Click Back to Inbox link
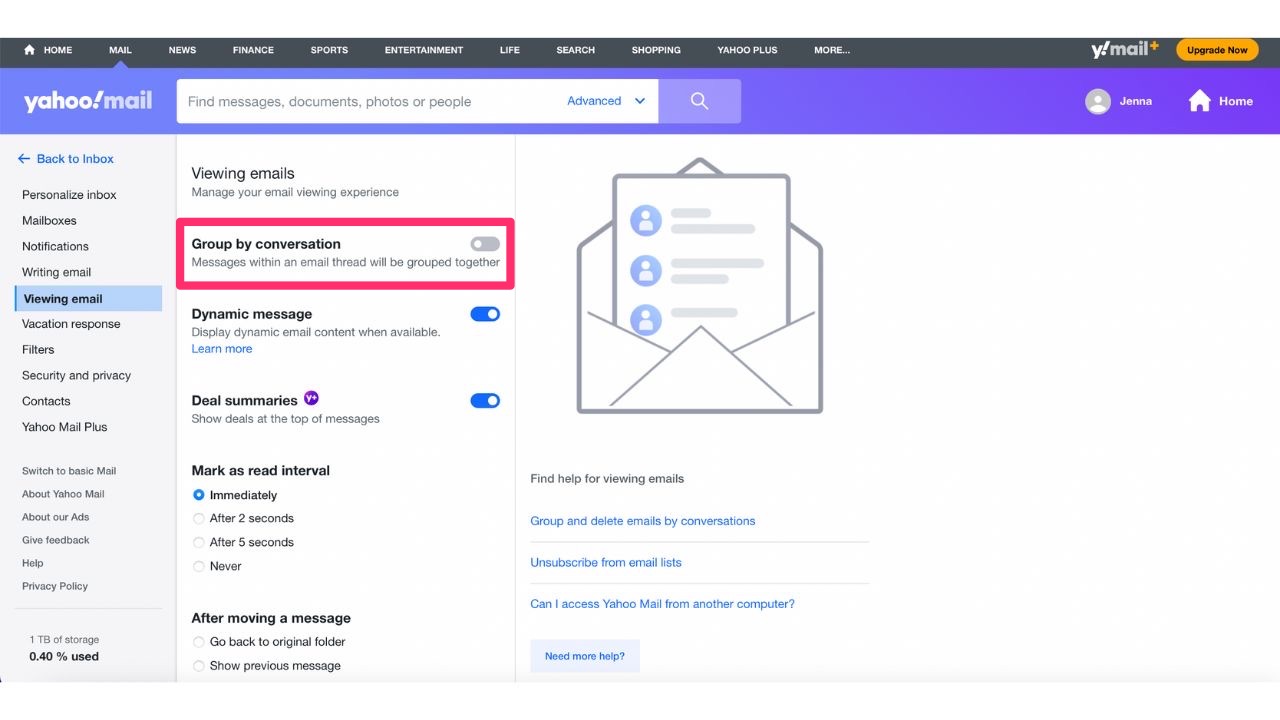Image resolution: width=1280 pixels, height=720 pixels. click(x=75, y=159)
